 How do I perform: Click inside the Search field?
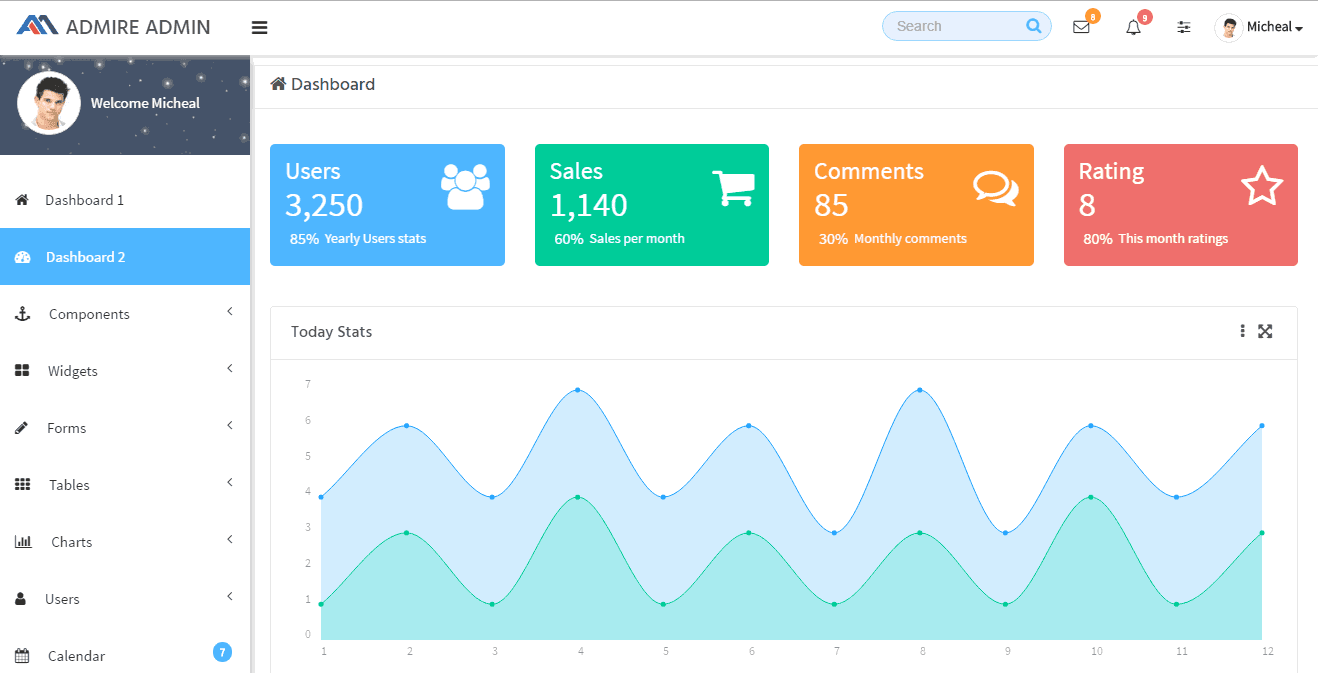(955, 26)
